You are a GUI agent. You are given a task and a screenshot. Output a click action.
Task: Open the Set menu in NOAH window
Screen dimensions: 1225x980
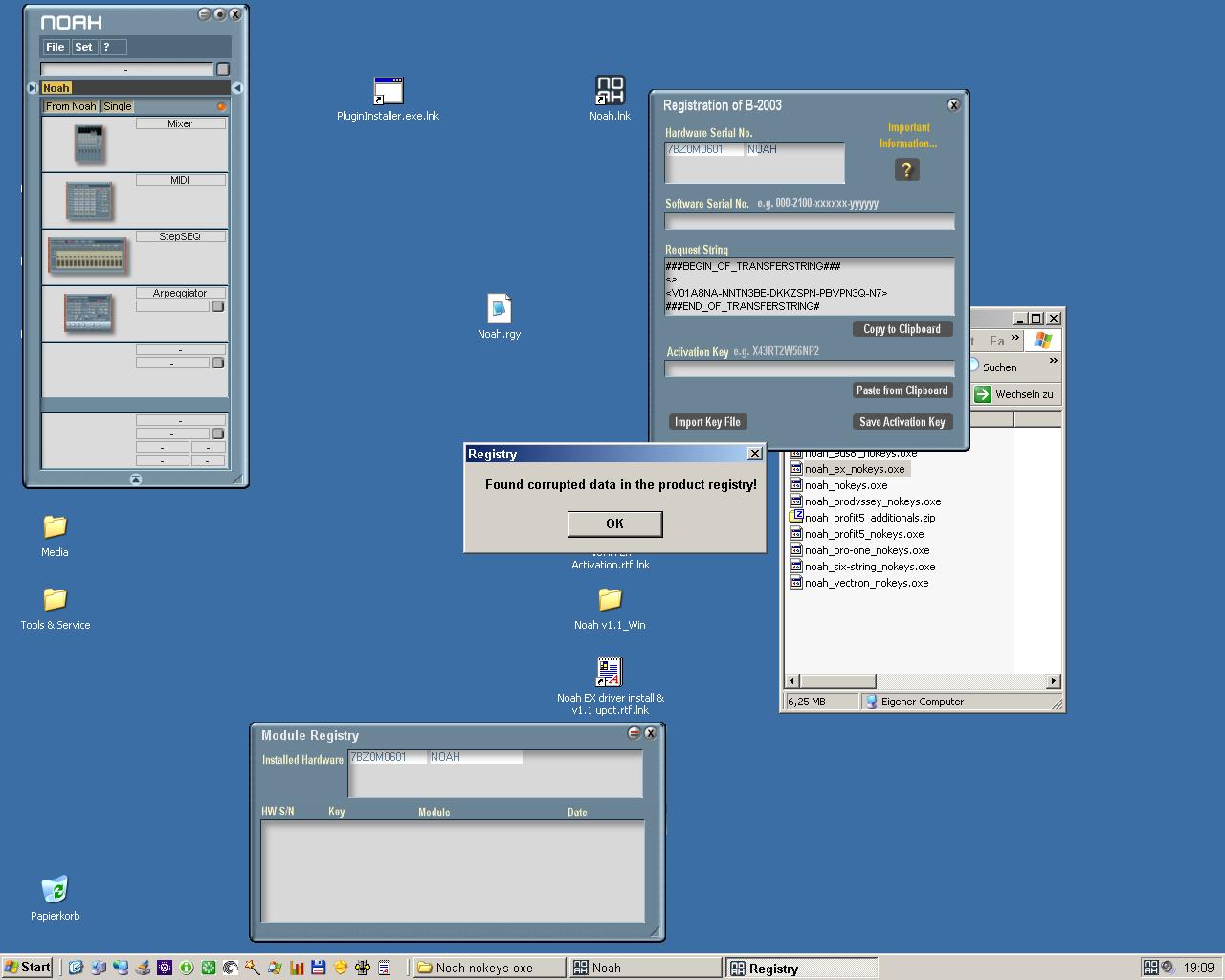83,47
